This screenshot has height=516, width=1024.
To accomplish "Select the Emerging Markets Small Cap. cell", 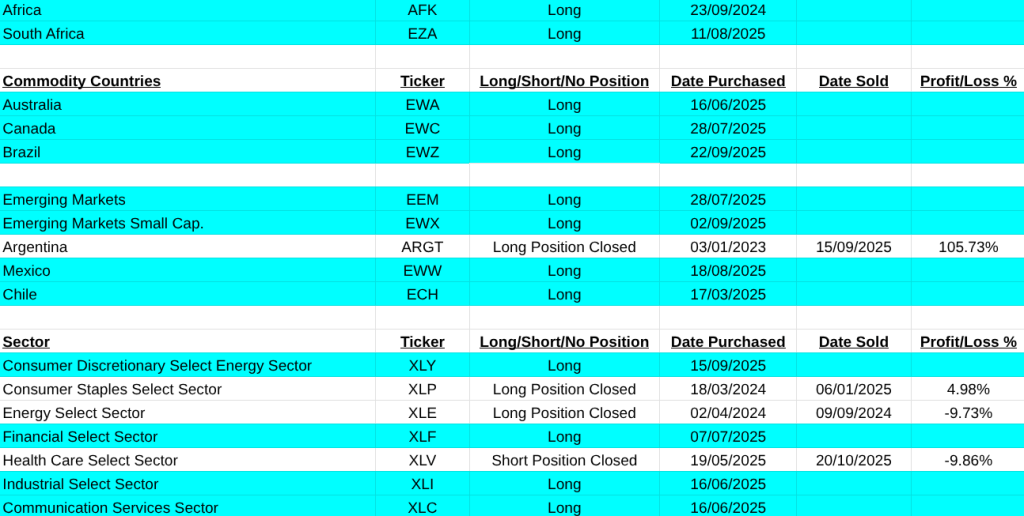I will coord(103,223).
